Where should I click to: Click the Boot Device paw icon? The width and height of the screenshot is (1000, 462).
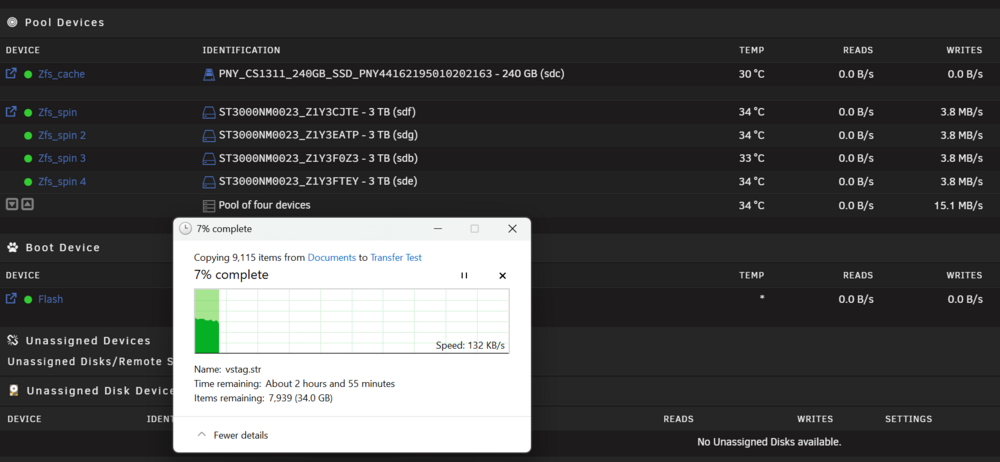12,247
